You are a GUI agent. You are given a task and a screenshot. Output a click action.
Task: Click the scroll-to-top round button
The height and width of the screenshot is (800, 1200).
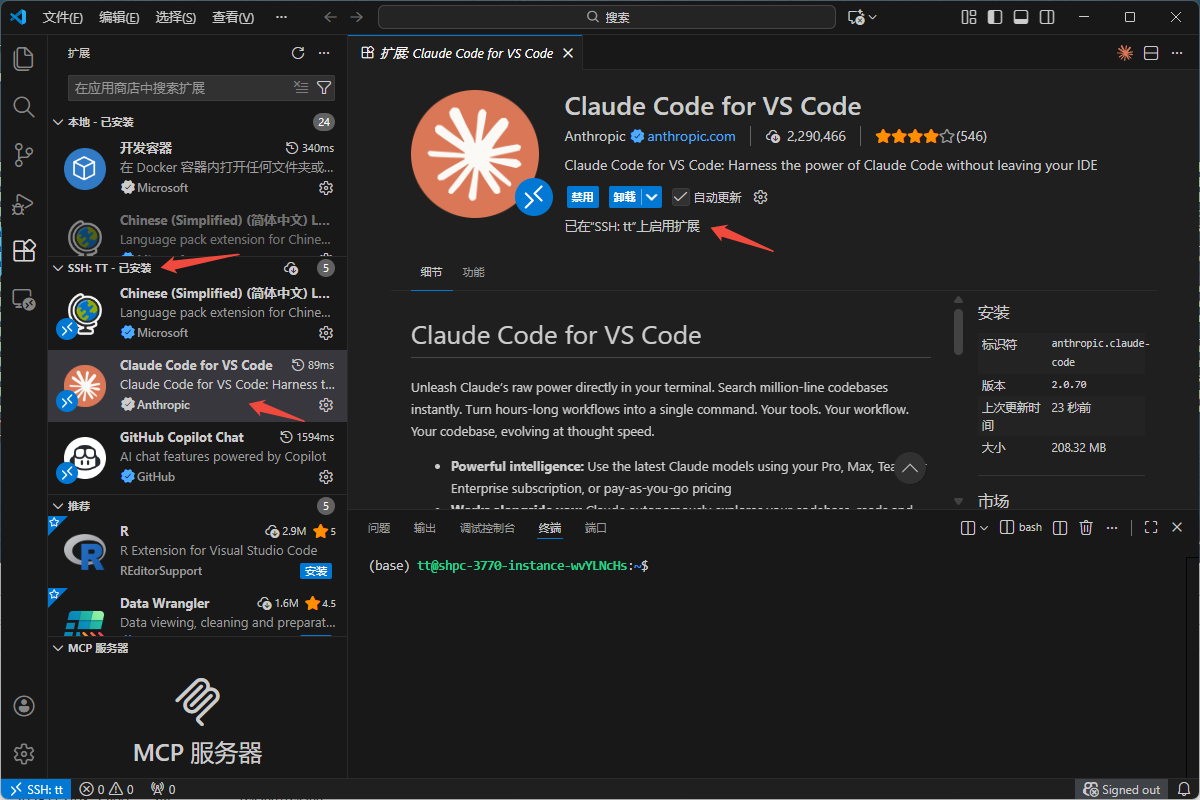[x=910, y=467]
